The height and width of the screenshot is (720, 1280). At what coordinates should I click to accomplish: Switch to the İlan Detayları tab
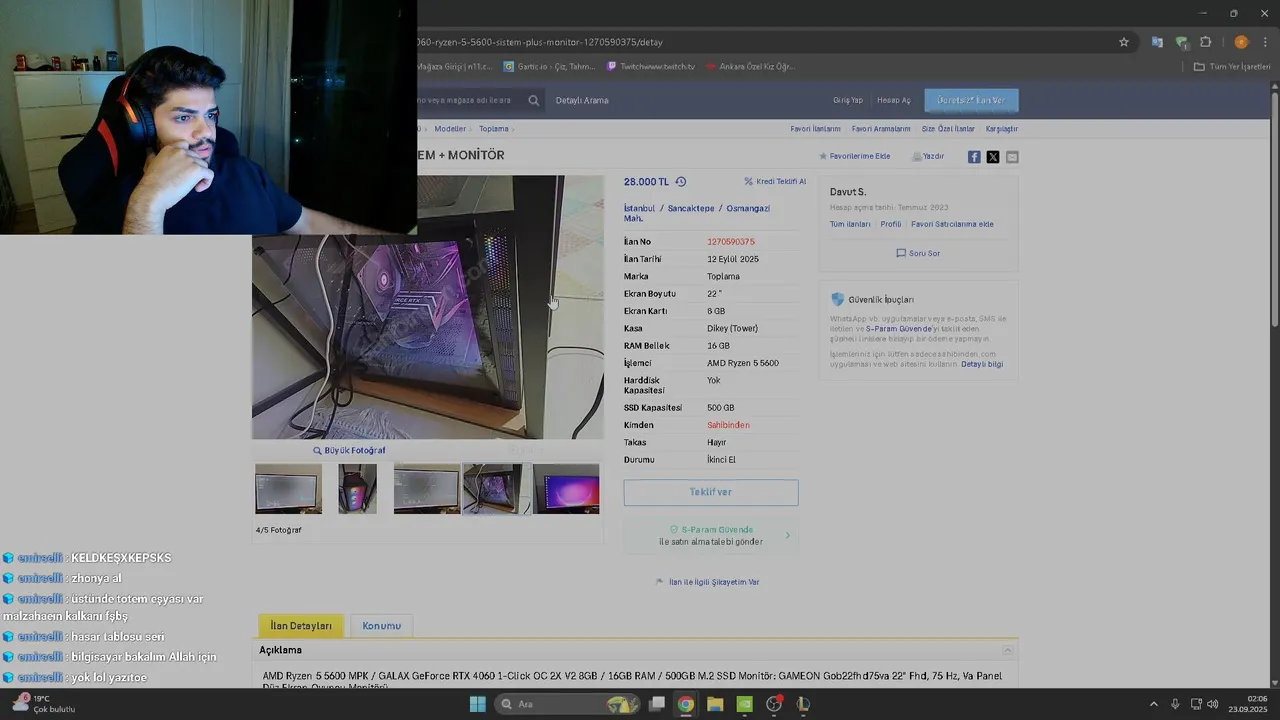[301, 626]
